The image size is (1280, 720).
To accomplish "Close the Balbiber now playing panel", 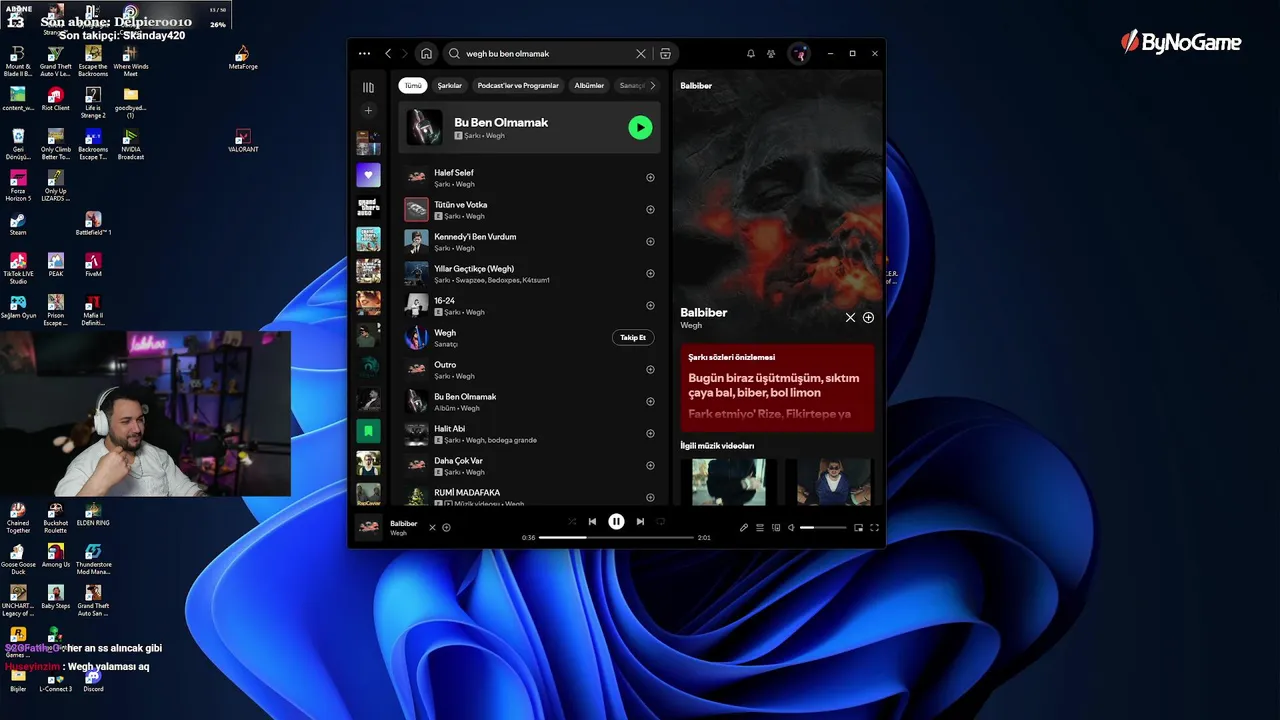I will 850,318.
